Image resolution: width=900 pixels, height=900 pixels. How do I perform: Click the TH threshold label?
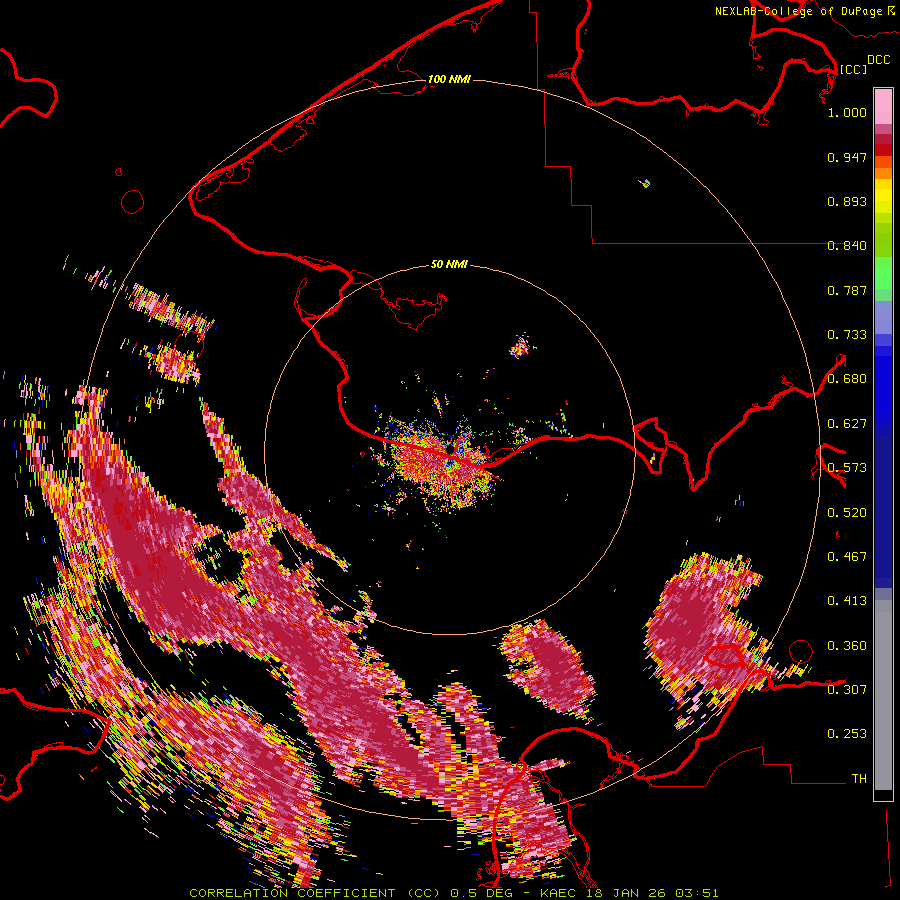point(859,779)
